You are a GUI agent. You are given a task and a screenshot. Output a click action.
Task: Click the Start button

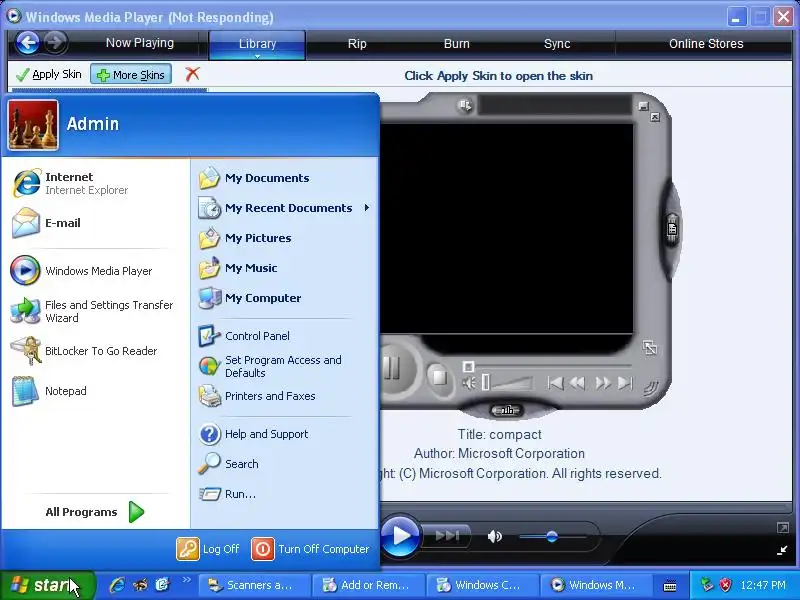47,585
